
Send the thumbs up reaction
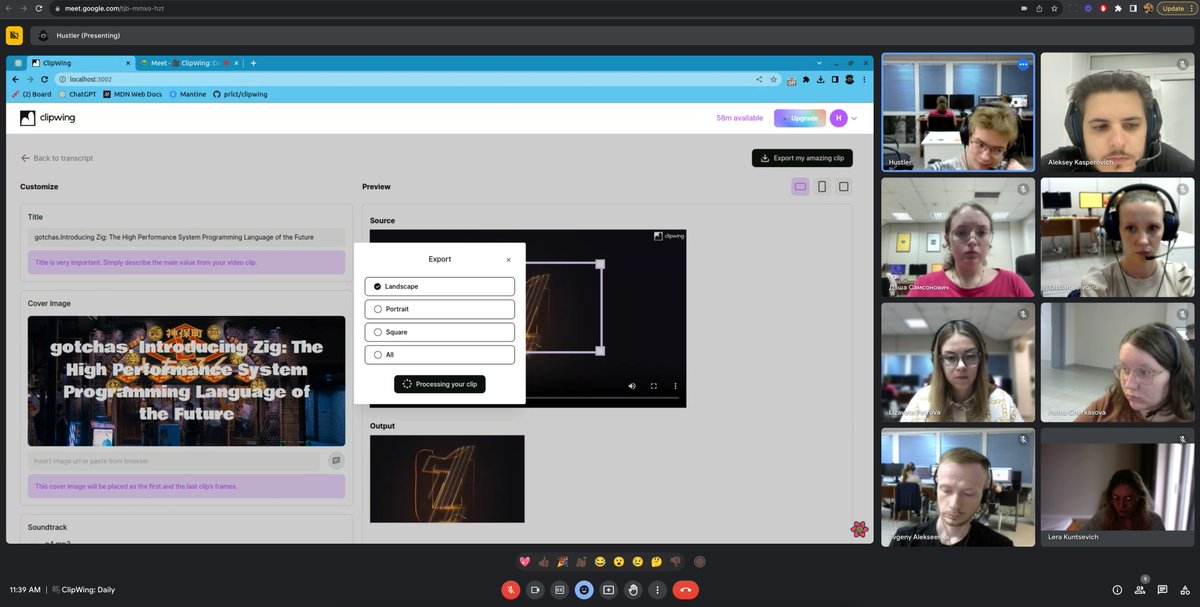pos(544,562)
